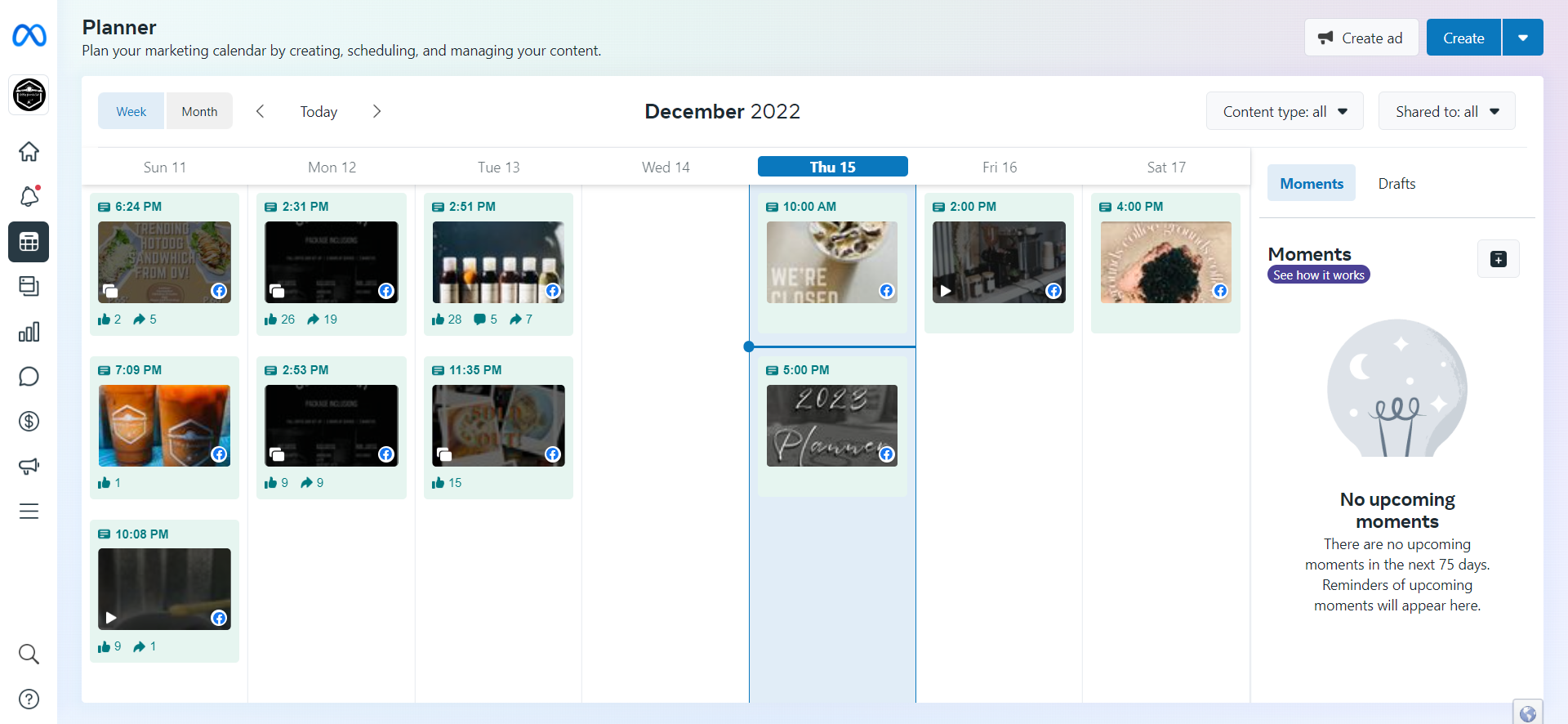Click the Tue 13 day header
Viewport: 1568px width, 724px height.
point(499,168)
